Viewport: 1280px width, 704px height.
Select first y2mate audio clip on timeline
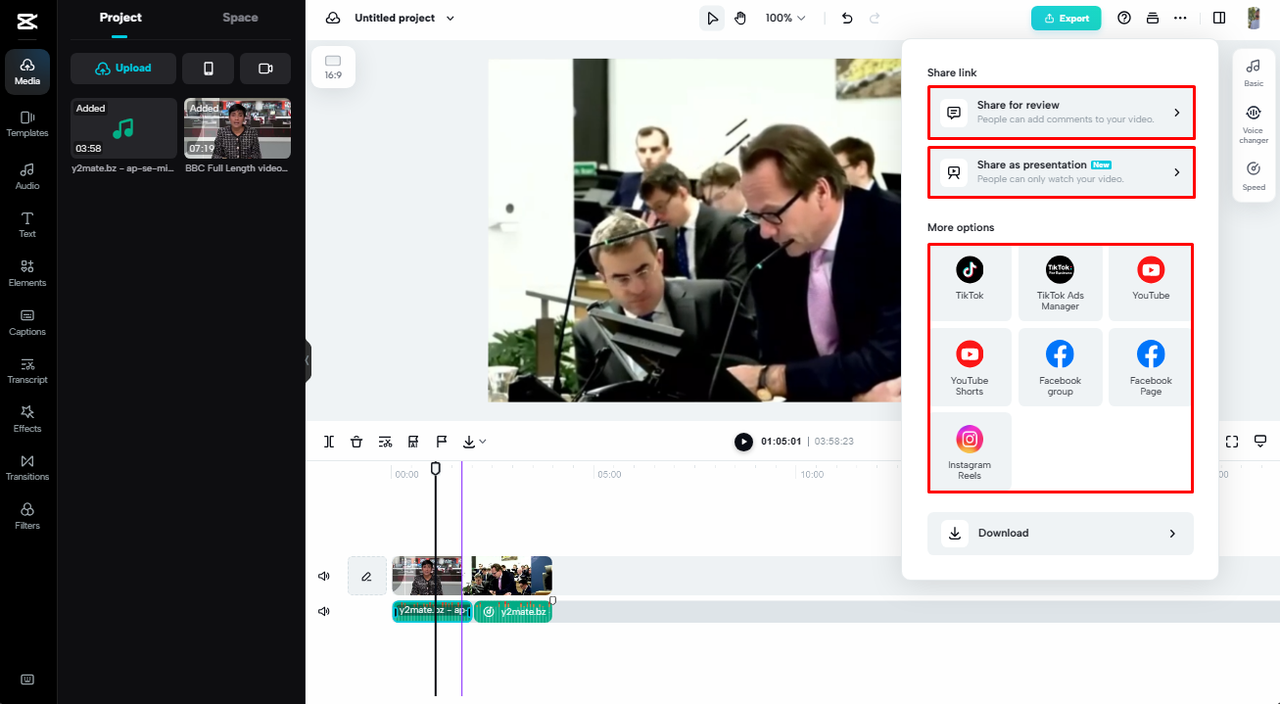(431, 611)
